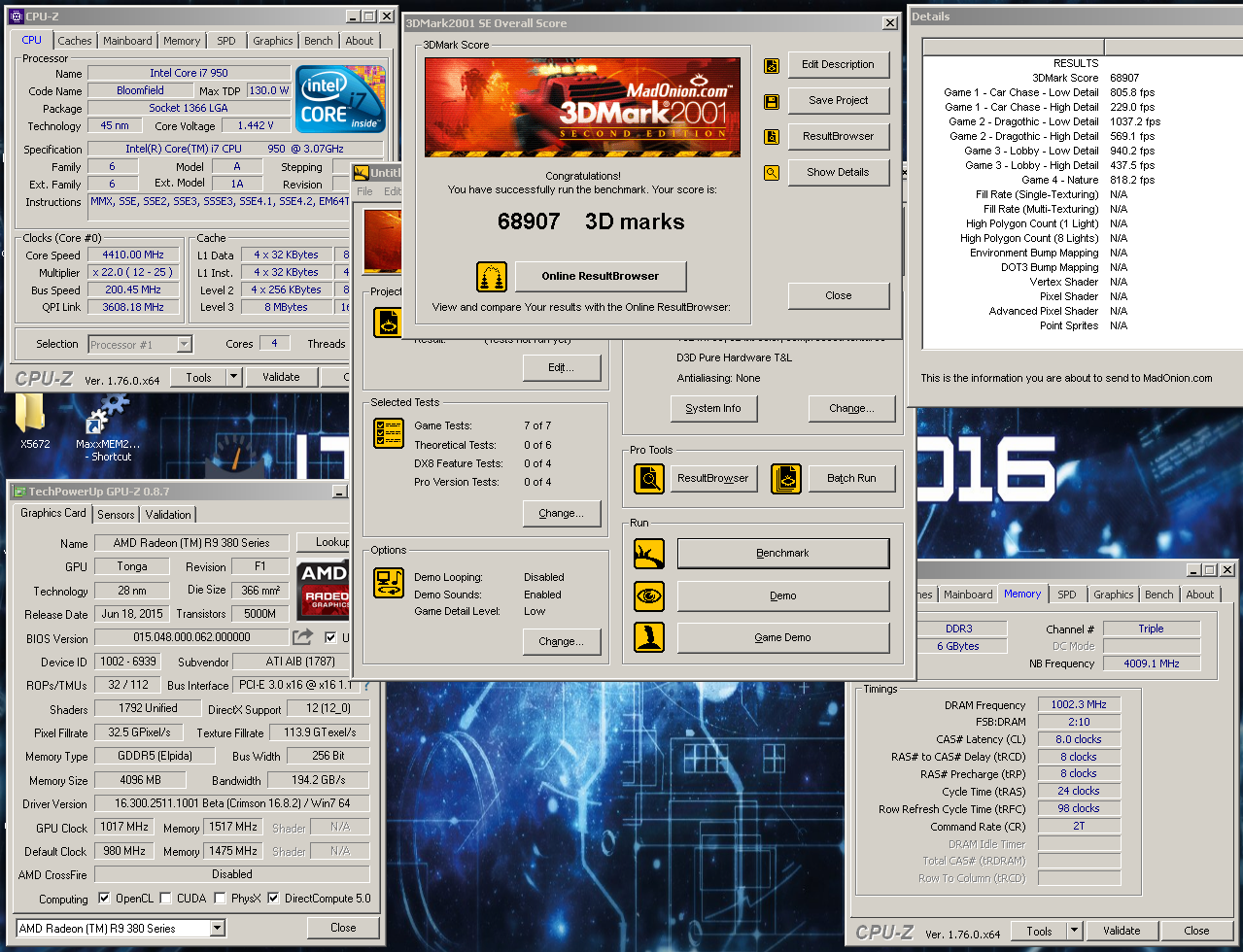Toggle the CUDA checkbox in GPU-Z

[x=166, y=899]
